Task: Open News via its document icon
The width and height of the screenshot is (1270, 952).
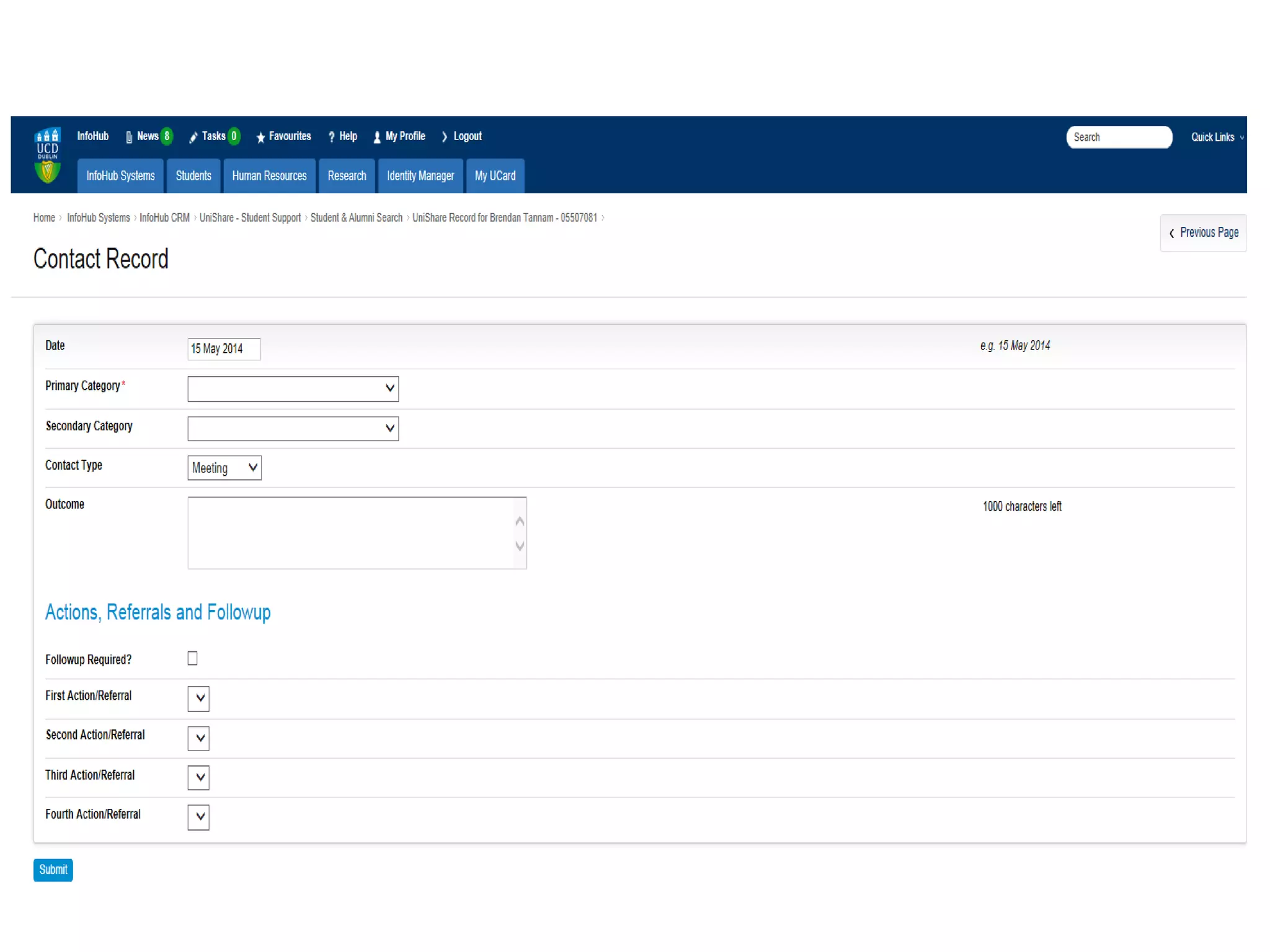Action: [129, 137]
